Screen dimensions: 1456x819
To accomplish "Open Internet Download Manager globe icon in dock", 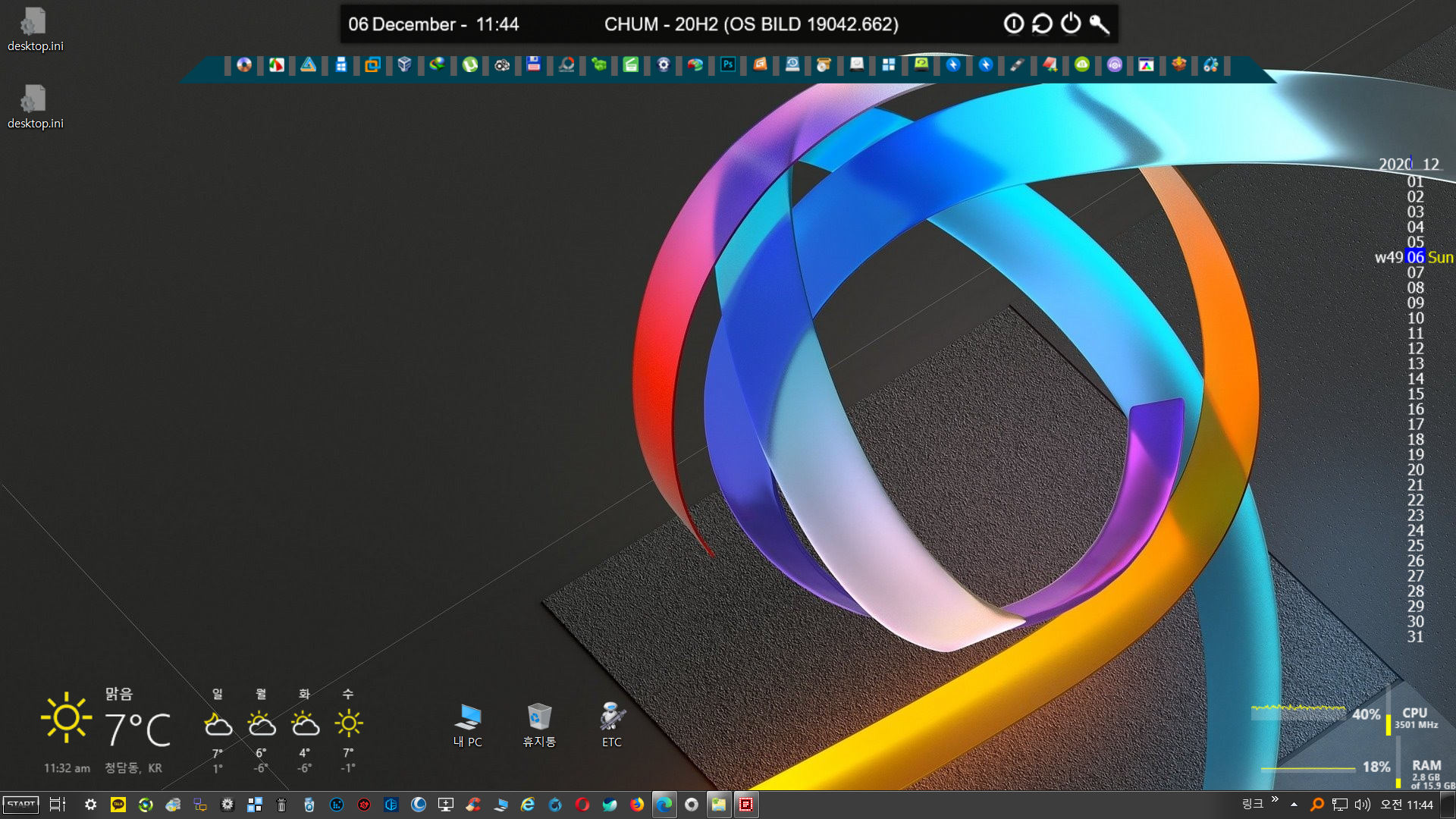I will click(x=437, y=64).
